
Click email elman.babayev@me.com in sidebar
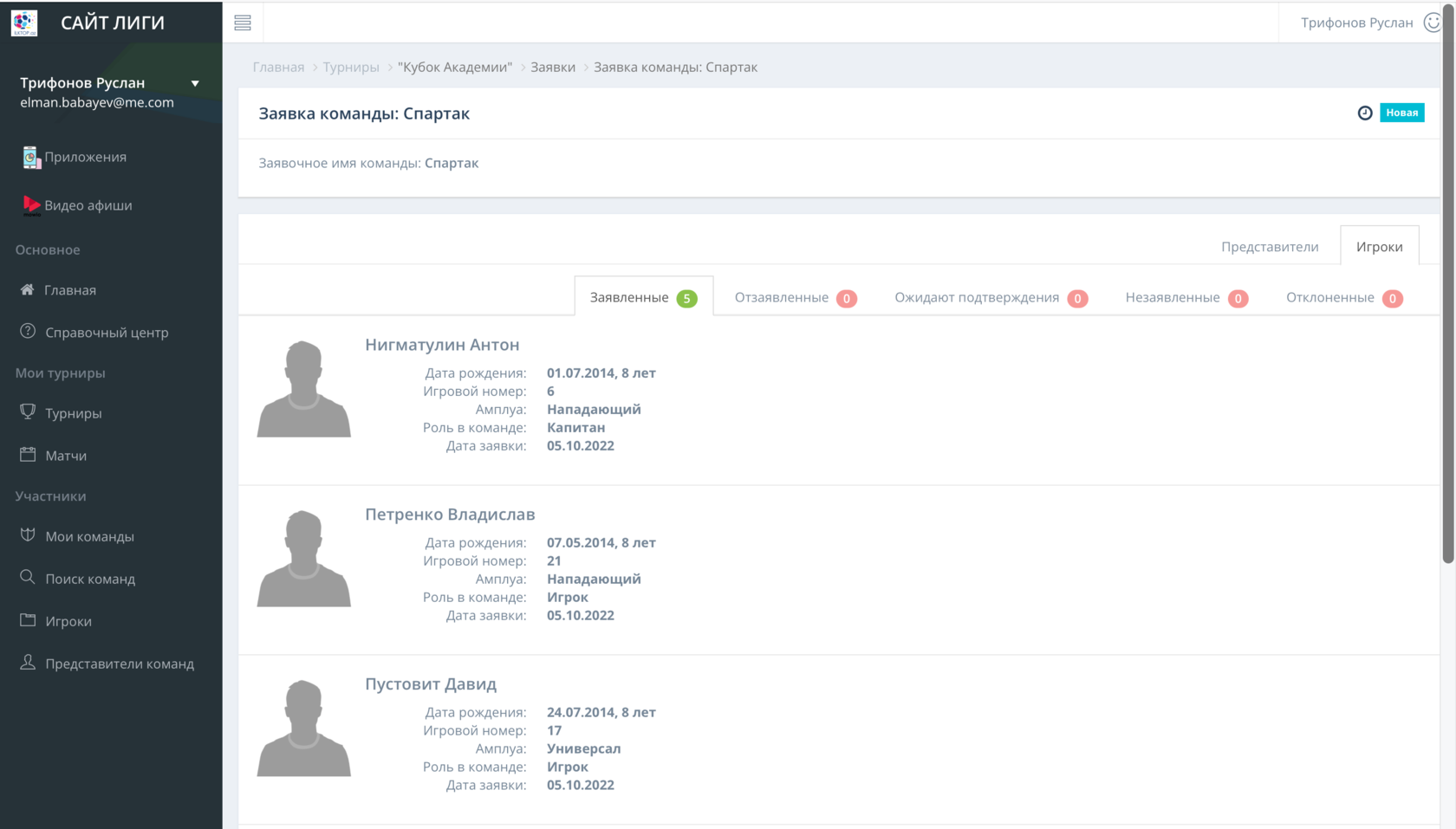coord(97,102)
